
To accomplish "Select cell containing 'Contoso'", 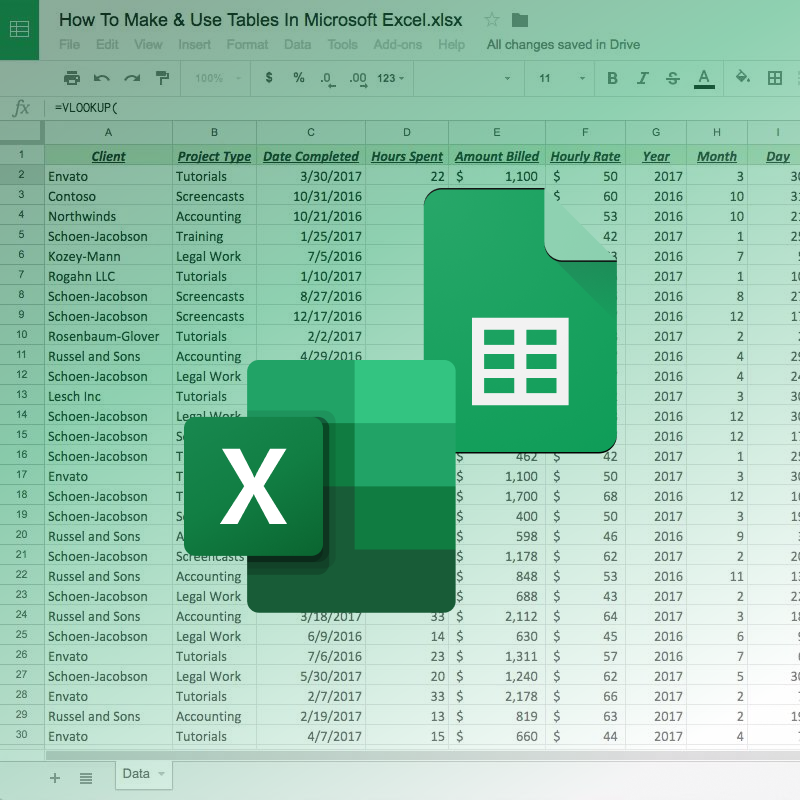I will click(108, 196).
